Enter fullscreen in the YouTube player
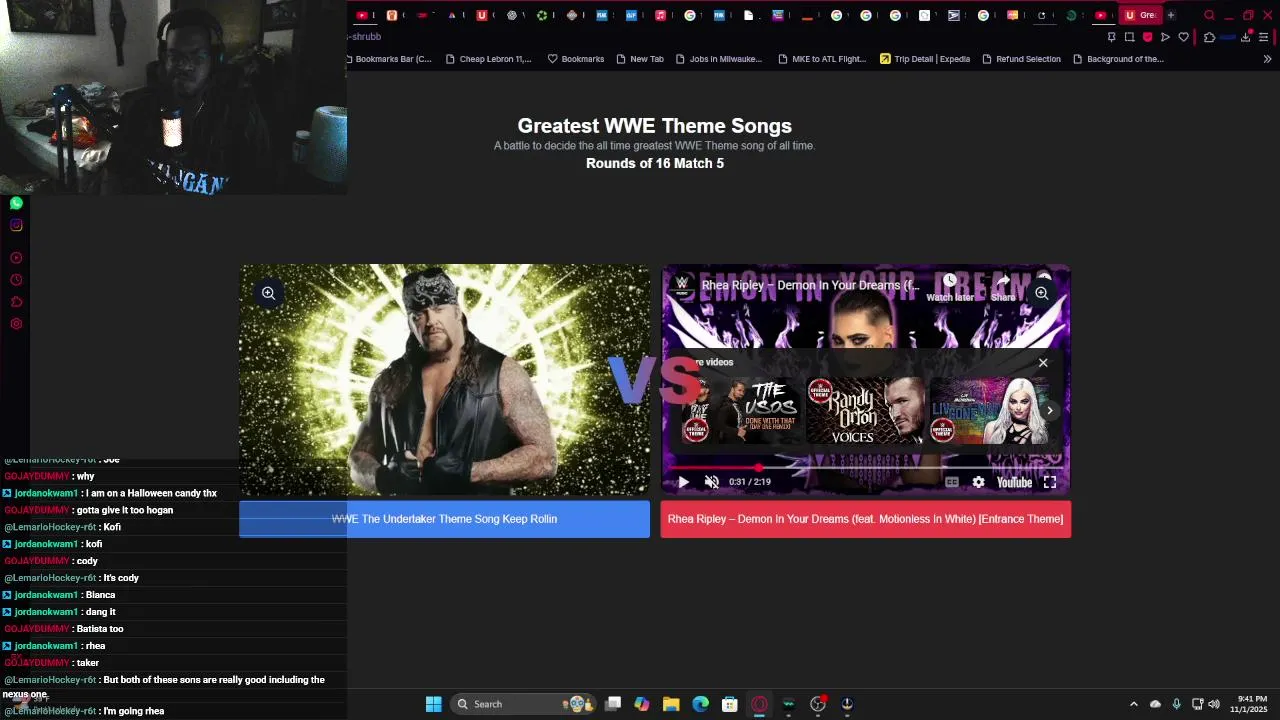 1050,482
